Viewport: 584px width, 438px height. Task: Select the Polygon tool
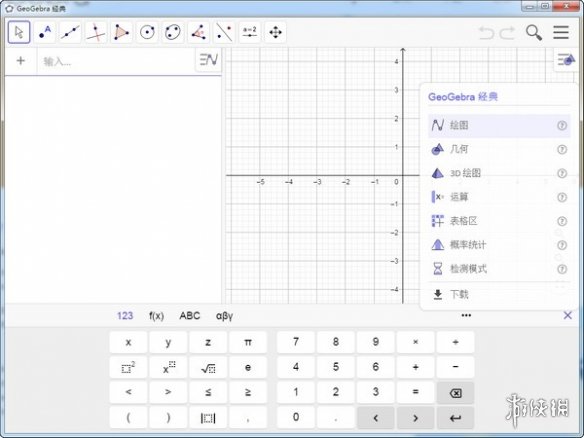pyautogui.click(x=121, y=32)
